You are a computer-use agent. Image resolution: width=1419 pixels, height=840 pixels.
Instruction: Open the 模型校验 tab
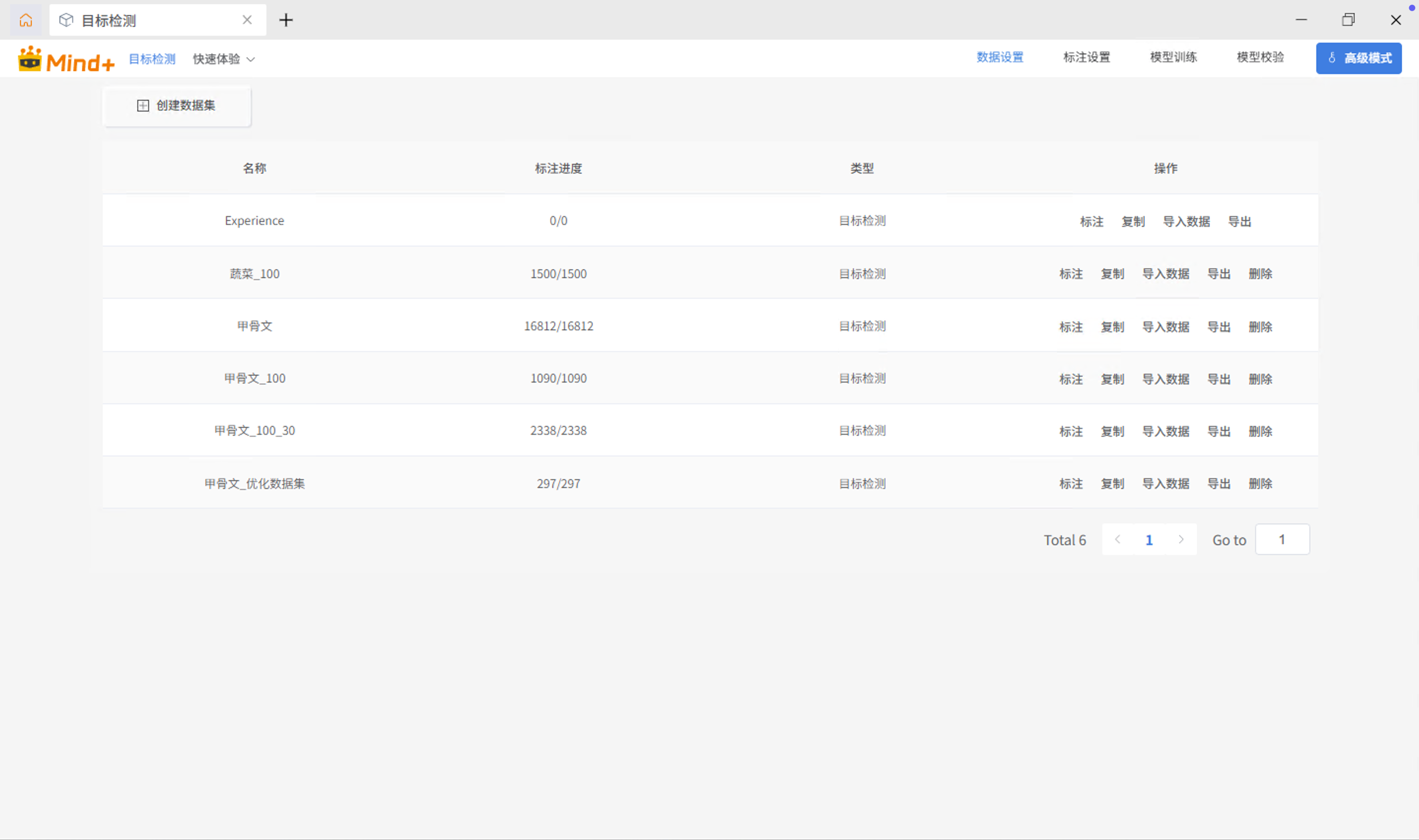1260,57
